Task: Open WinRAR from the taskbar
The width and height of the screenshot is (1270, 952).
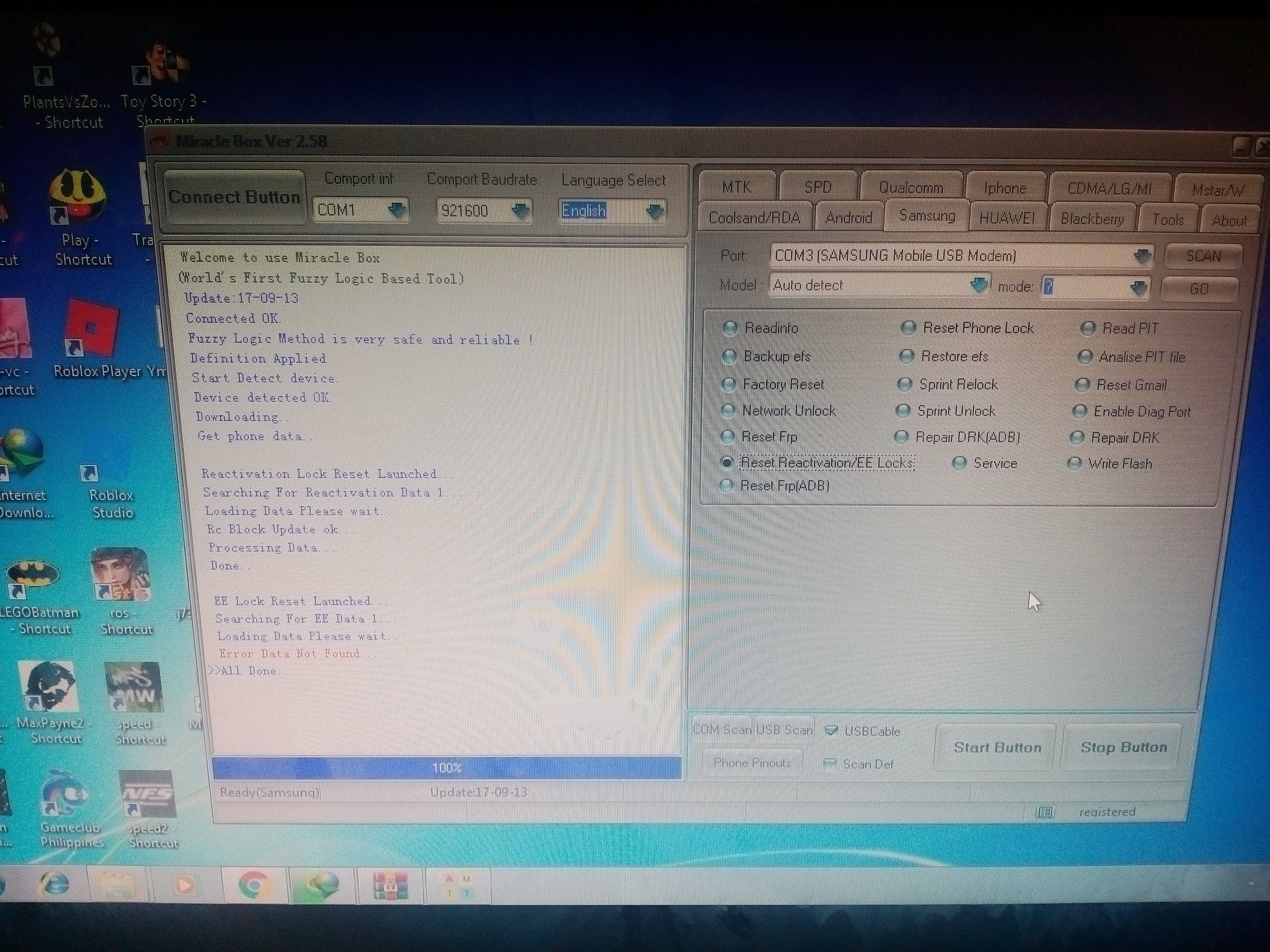Action: [390, 886]
